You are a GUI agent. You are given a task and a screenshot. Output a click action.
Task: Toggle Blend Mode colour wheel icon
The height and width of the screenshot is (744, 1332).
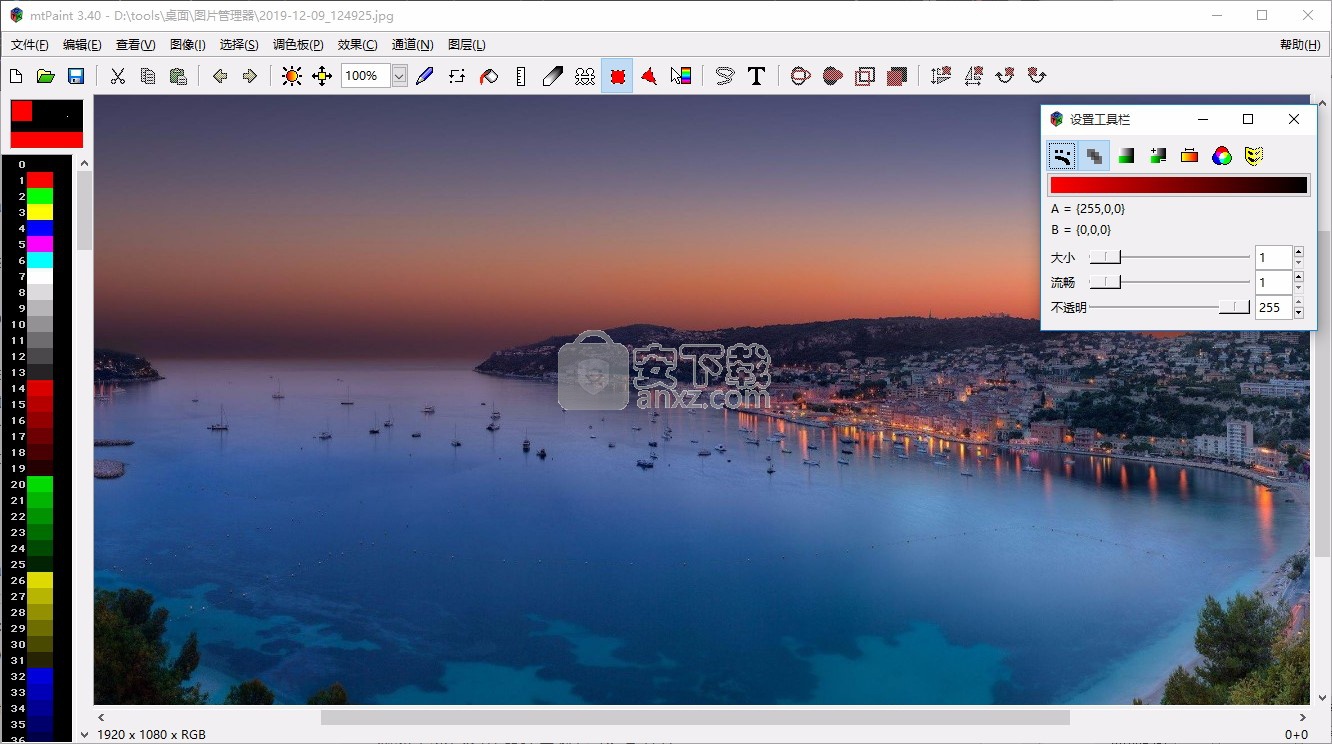(x=1222, y=155)
